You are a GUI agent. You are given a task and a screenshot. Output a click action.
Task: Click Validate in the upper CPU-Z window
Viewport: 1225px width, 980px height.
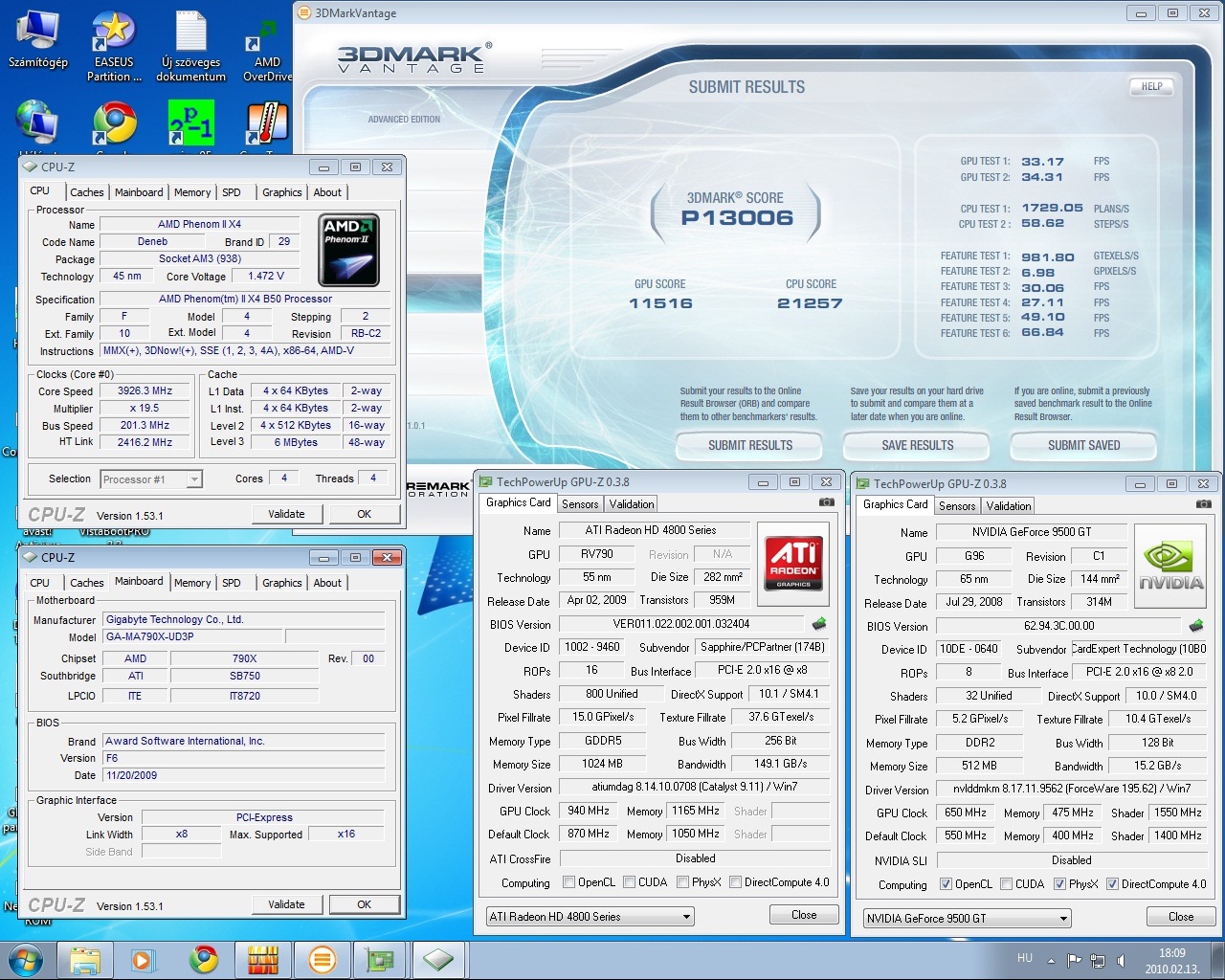[286, 514]
